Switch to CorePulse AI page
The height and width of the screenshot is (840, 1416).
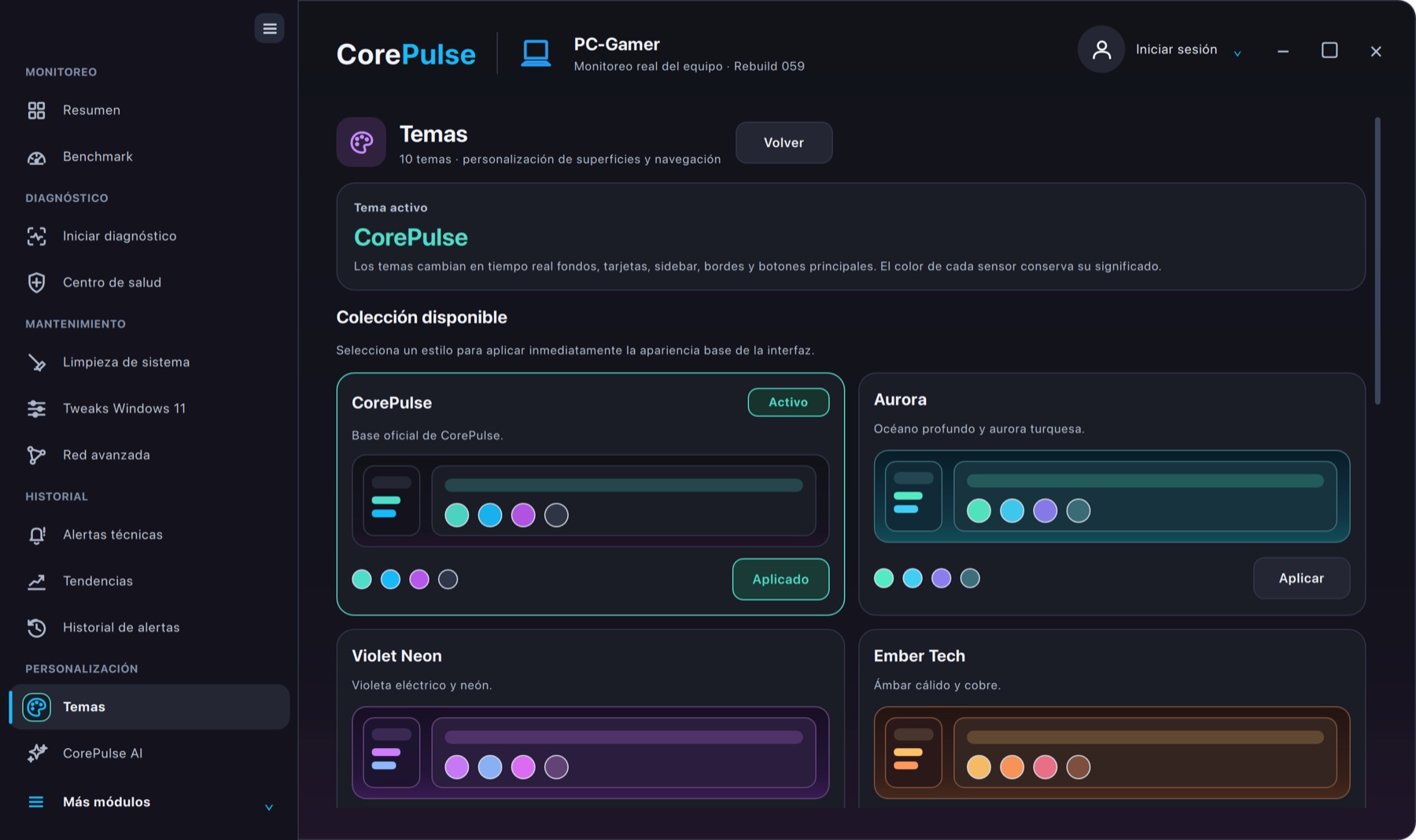click(149, 753)
